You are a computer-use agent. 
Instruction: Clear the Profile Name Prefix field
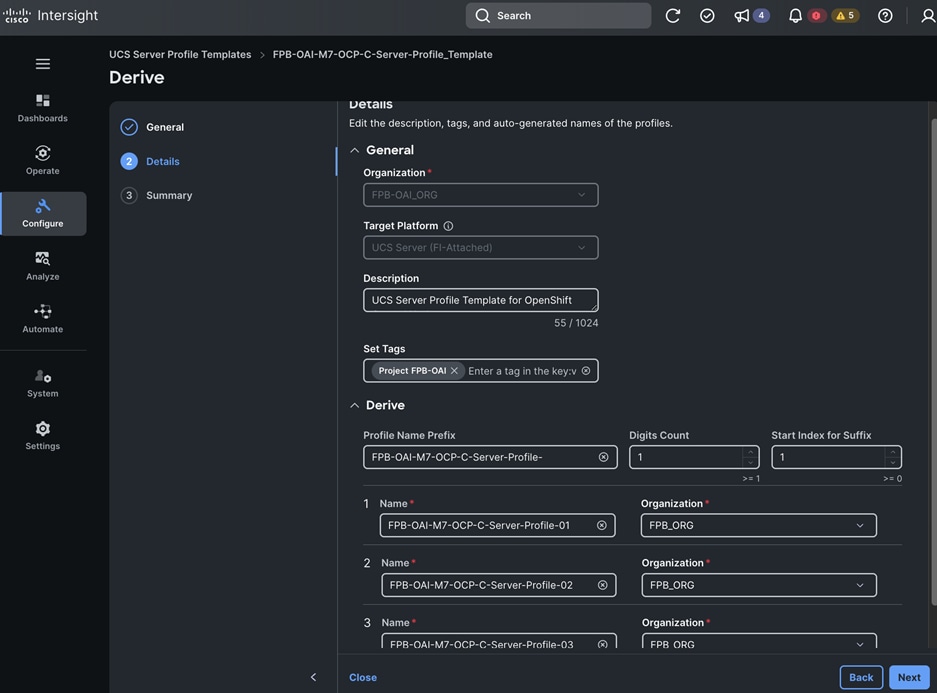coord(604,457)
